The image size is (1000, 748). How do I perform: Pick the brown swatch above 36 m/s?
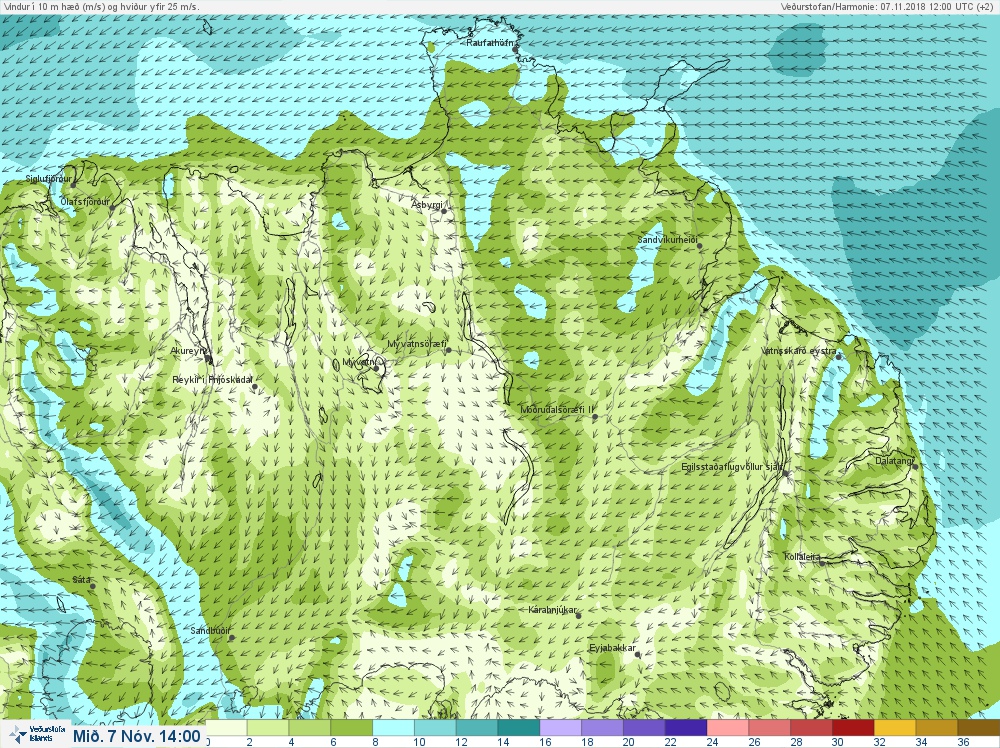pos(978,728)
